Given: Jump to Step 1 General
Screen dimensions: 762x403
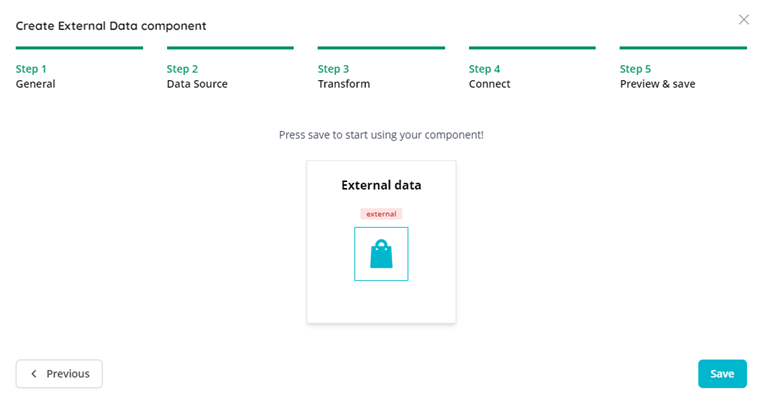Looking at the screenshot, I should [35, 76].
